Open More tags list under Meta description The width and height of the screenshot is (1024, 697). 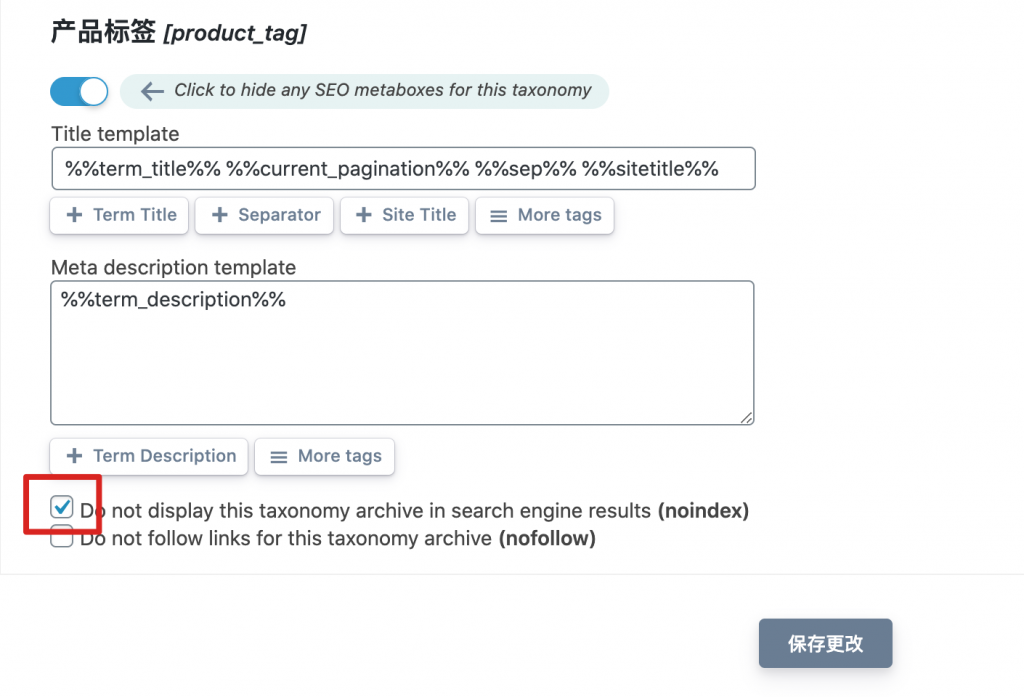tap(325, 456)
